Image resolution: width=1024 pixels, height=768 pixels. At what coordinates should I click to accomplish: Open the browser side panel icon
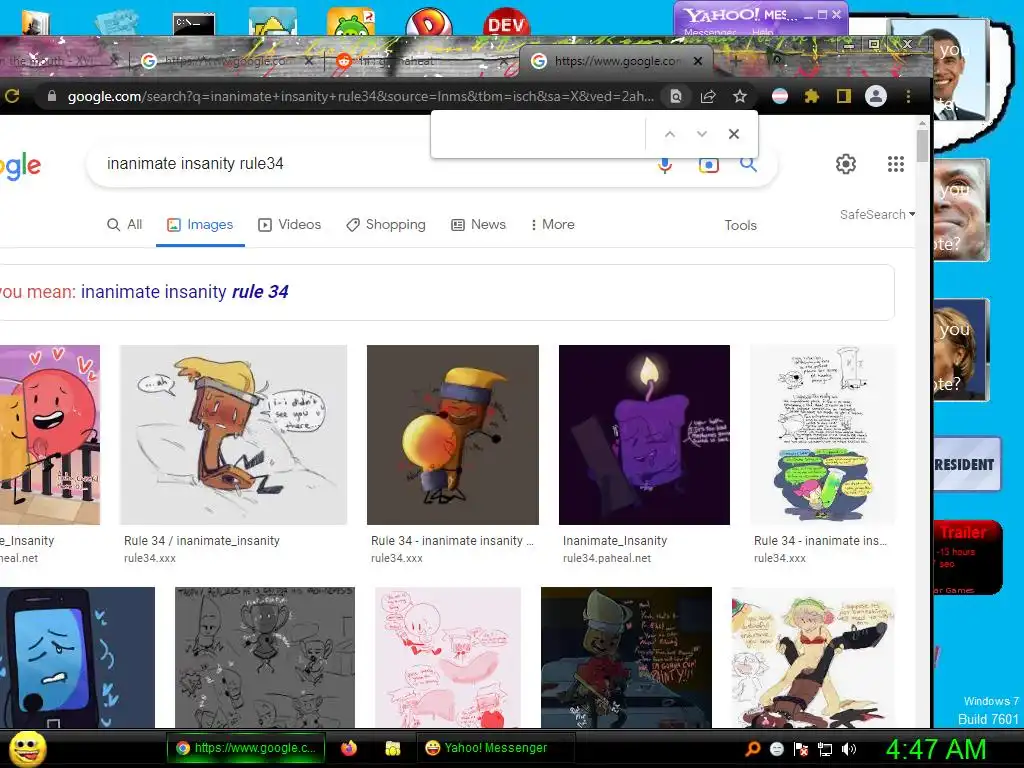point(844,97)
